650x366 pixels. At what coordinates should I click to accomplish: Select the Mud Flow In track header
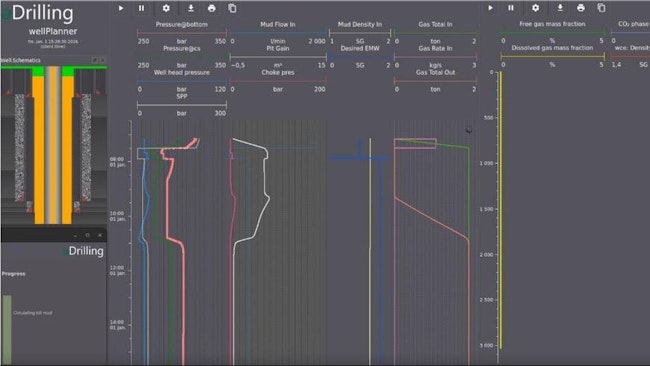coord(278,24)
